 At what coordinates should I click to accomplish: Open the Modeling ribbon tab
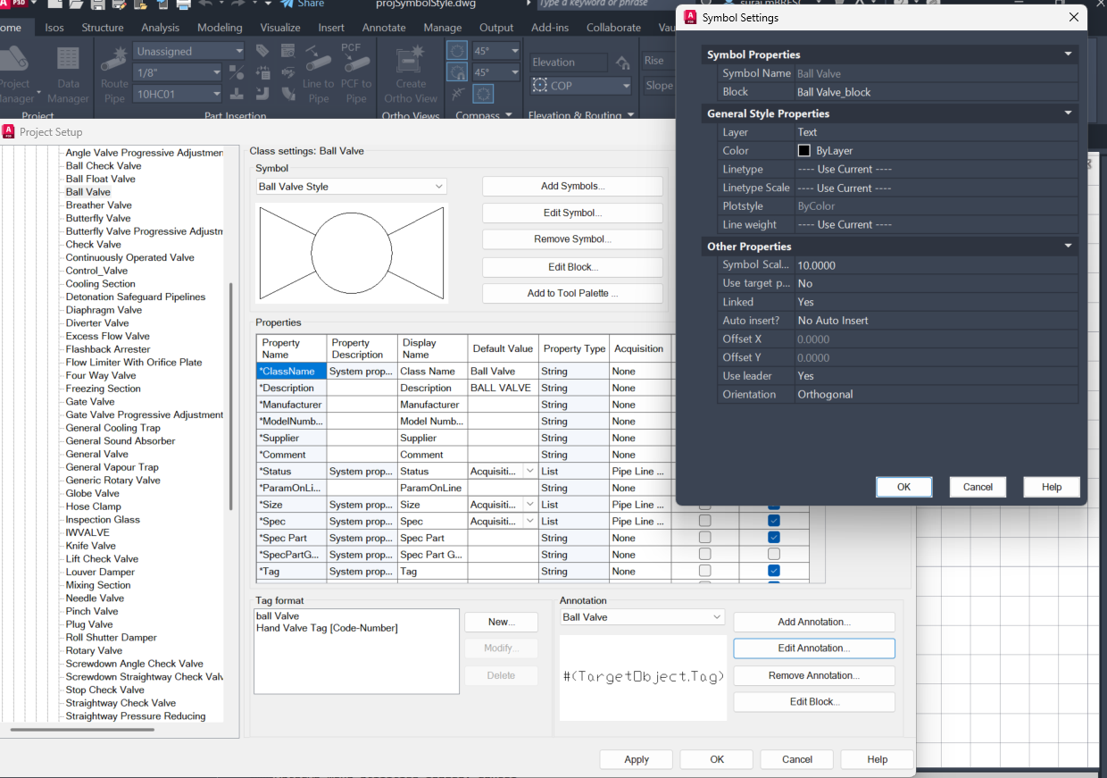pos(219,28)
